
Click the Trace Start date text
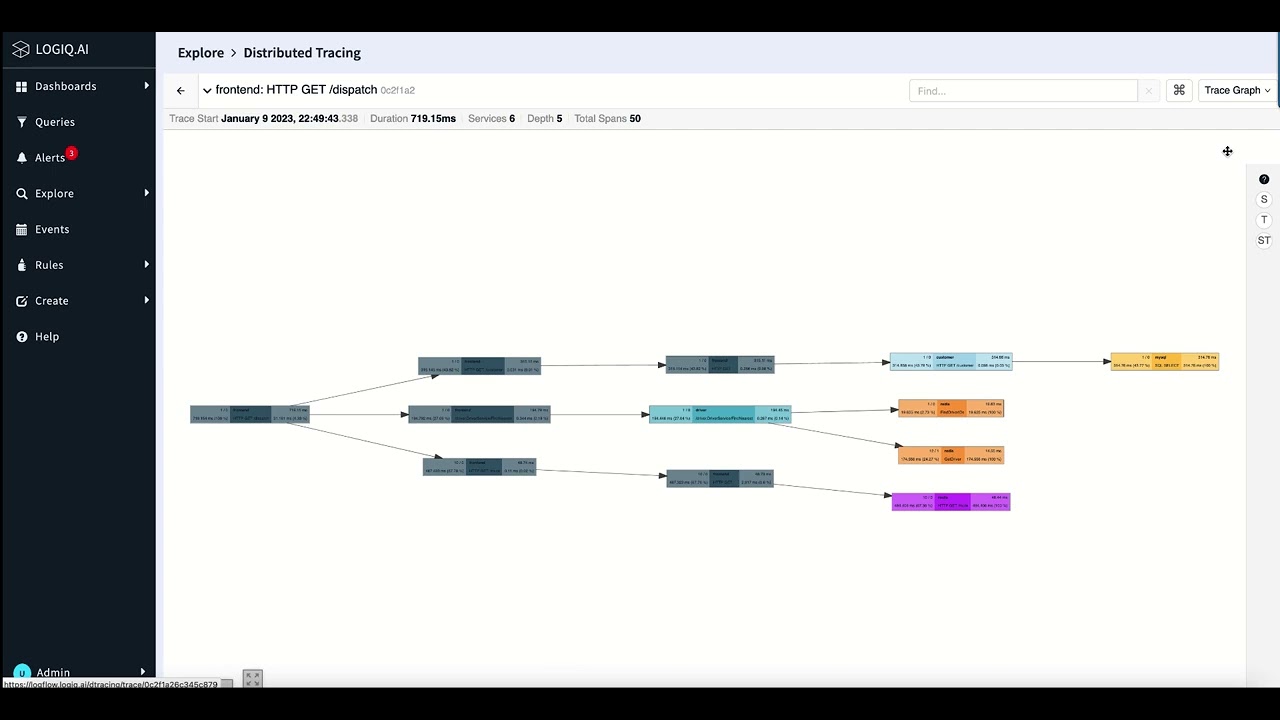tap(289, 118)
